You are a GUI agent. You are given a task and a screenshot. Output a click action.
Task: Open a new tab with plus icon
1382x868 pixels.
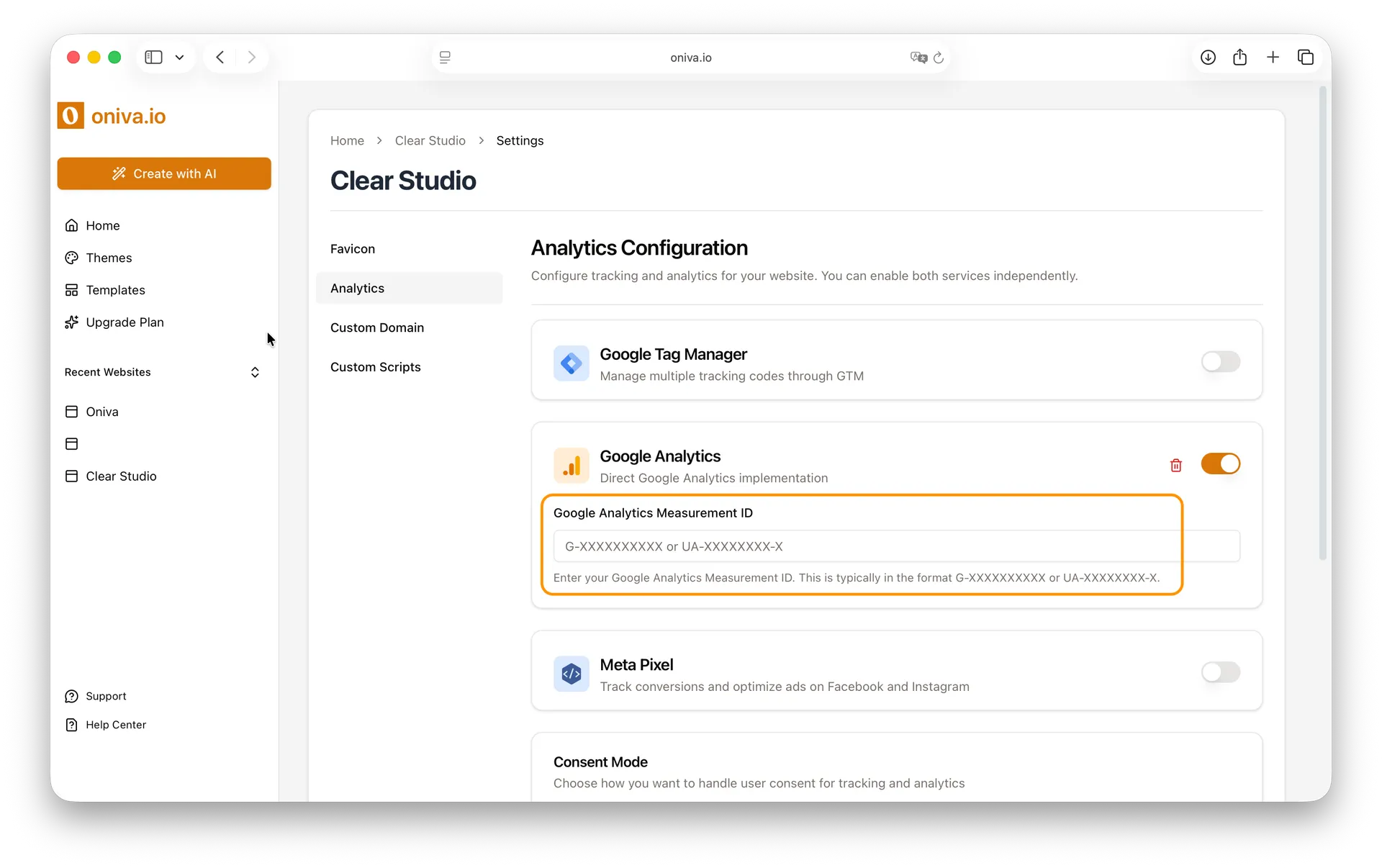[x=1273, y=57]
